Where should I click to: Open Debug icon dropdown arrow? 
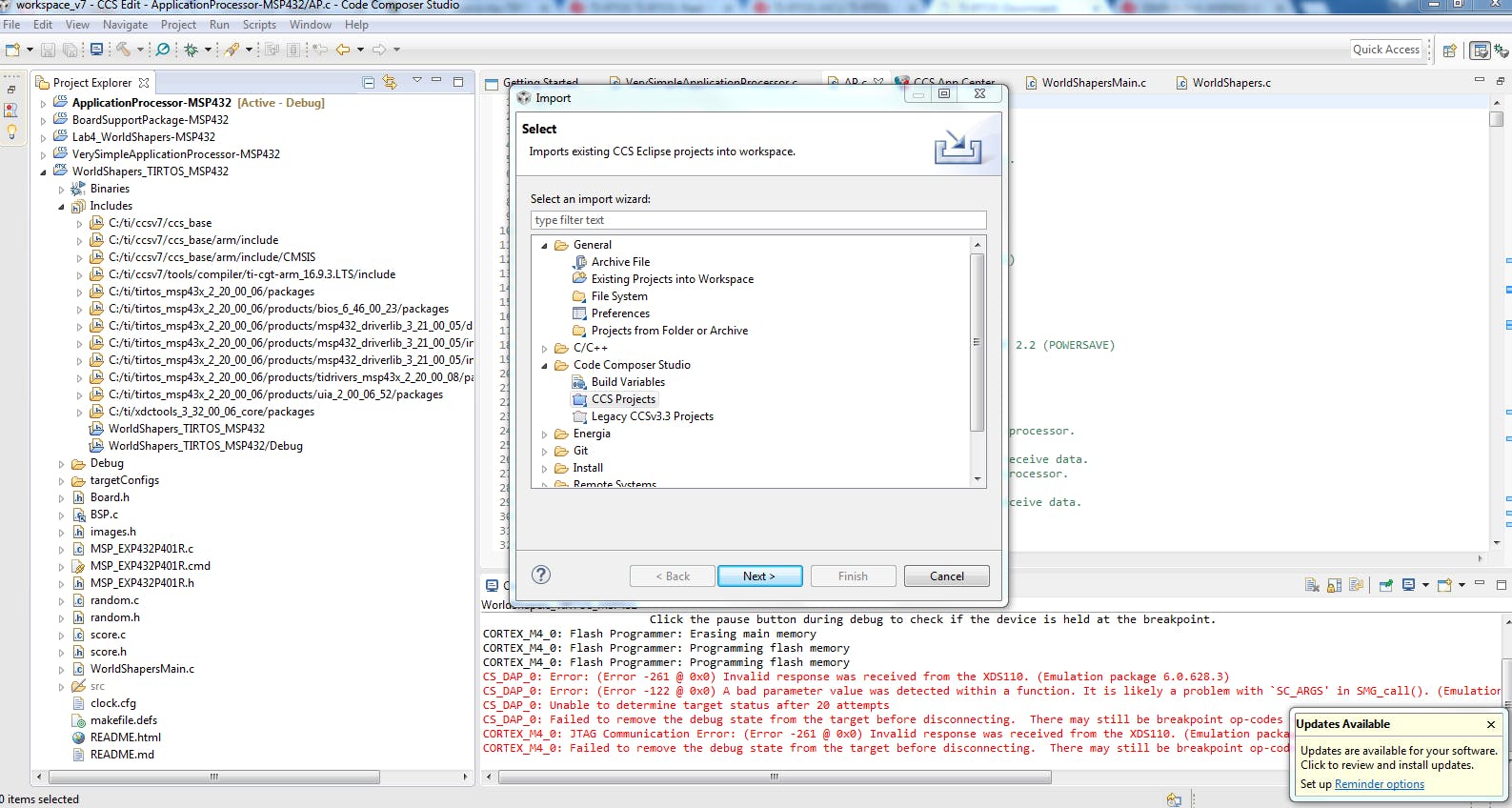(x=208, y=50)
